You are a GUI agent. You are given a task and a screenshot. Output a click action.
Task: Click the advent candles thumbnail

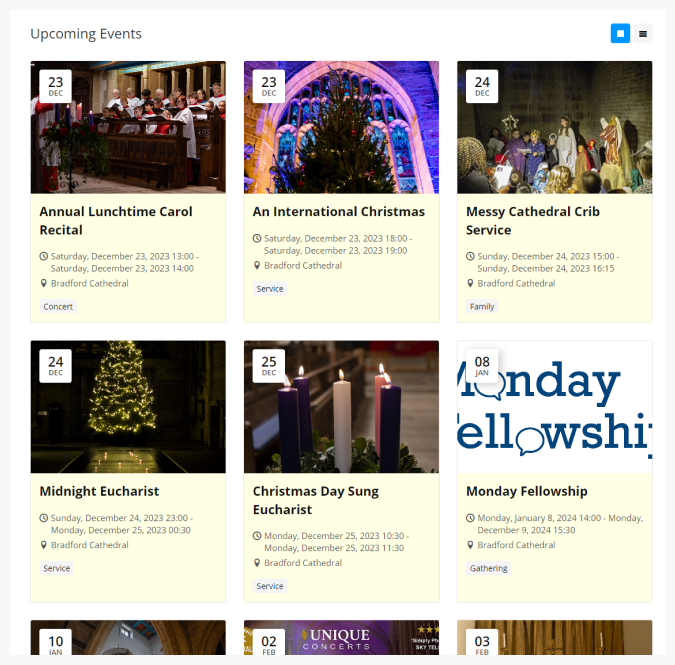point(341,407)
